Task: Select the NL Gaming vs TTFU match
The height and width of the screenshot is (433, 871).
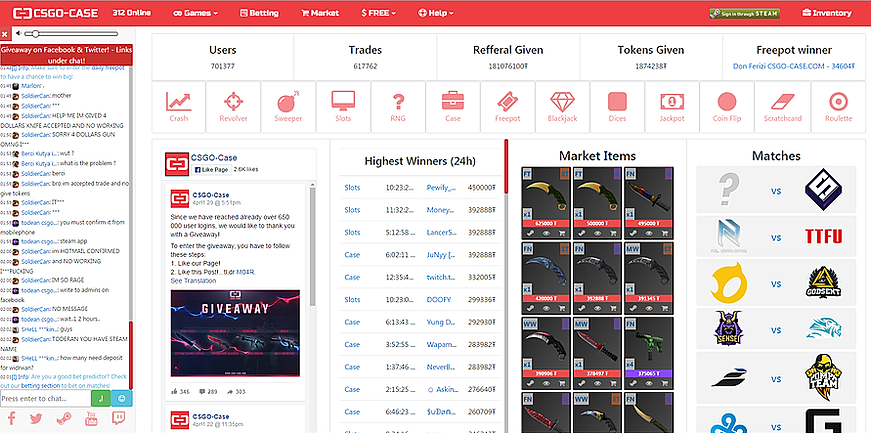Action: [776, 238]
